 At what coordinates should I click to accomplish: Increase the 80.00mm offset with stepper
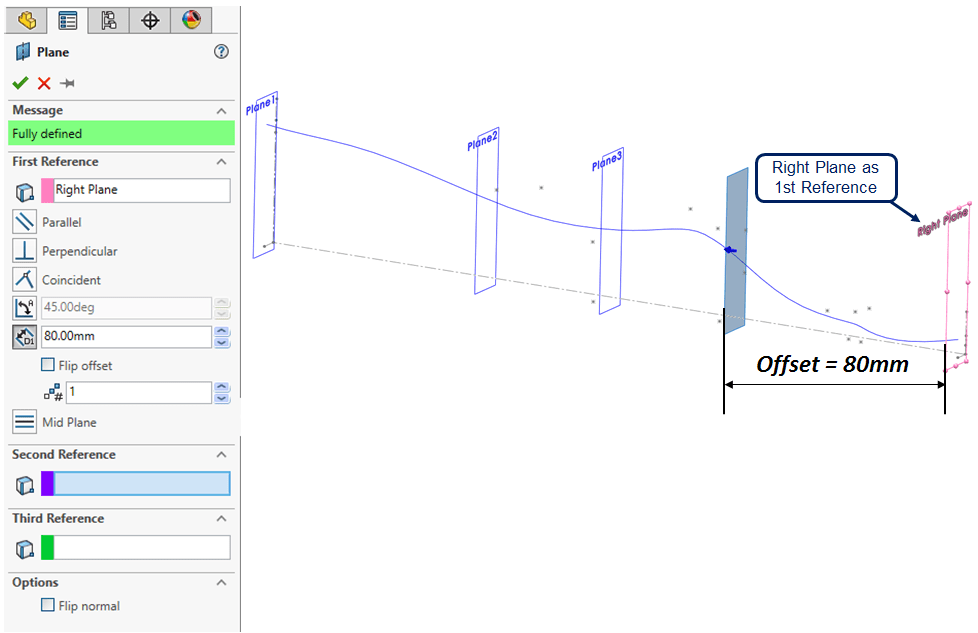pos(222,332)
